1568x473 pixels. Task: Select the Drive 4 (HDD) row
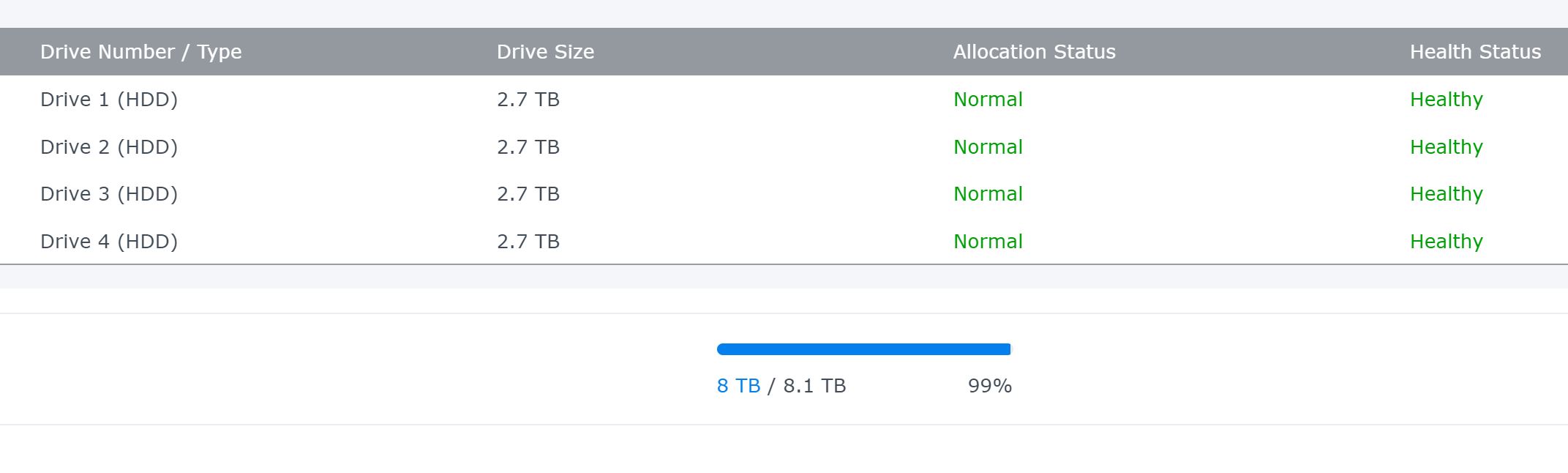point(109,241)
